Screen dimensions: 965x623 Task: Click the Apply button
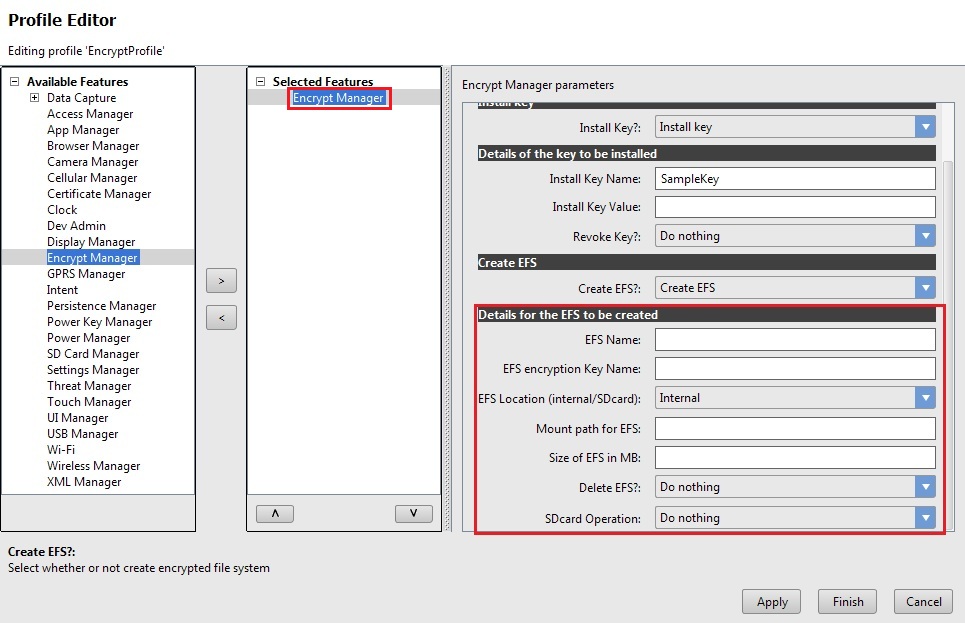pyautogui.click(x=772, y=602)
